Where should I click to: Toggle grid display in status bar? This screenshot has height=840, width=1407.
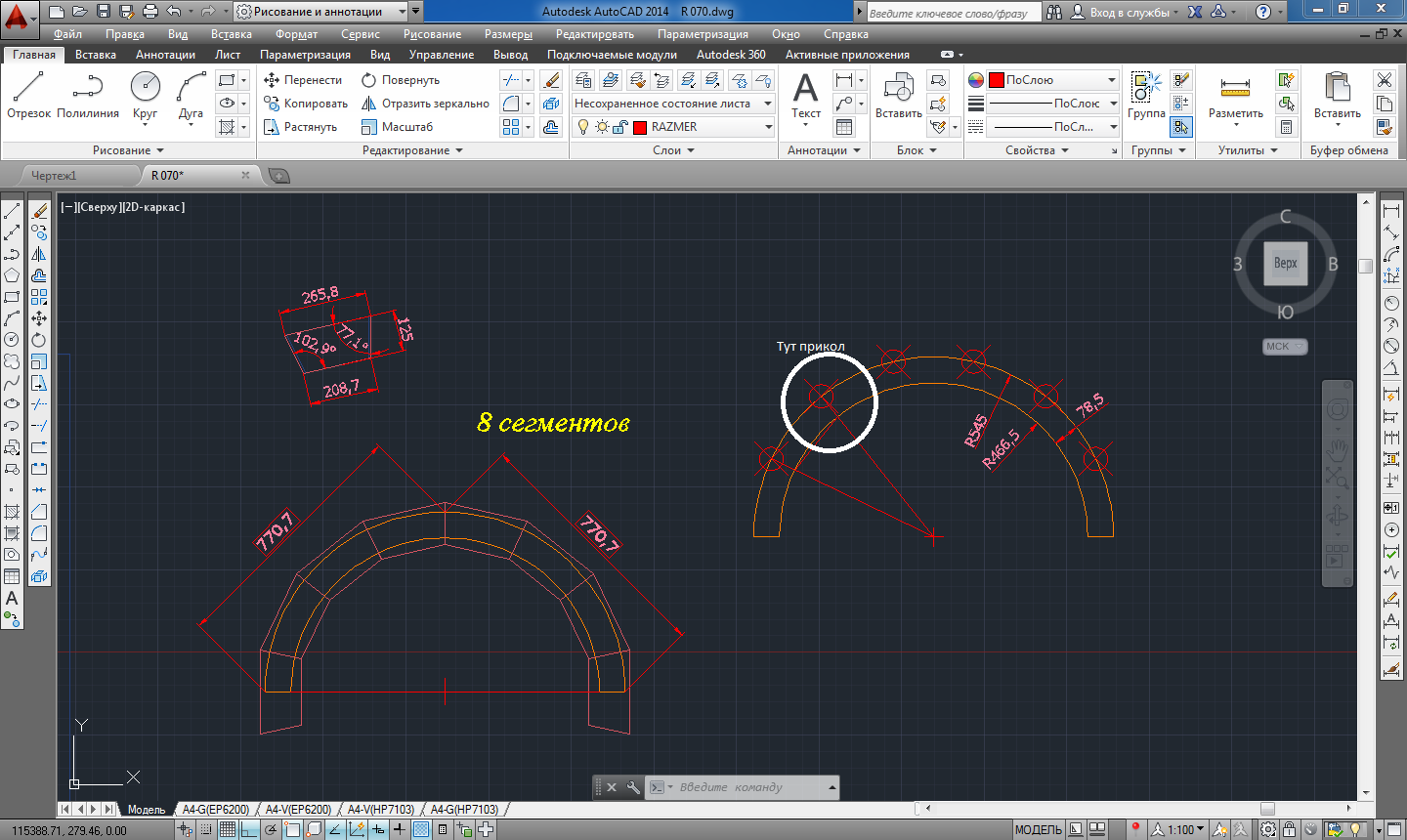(x=228, y=829)
